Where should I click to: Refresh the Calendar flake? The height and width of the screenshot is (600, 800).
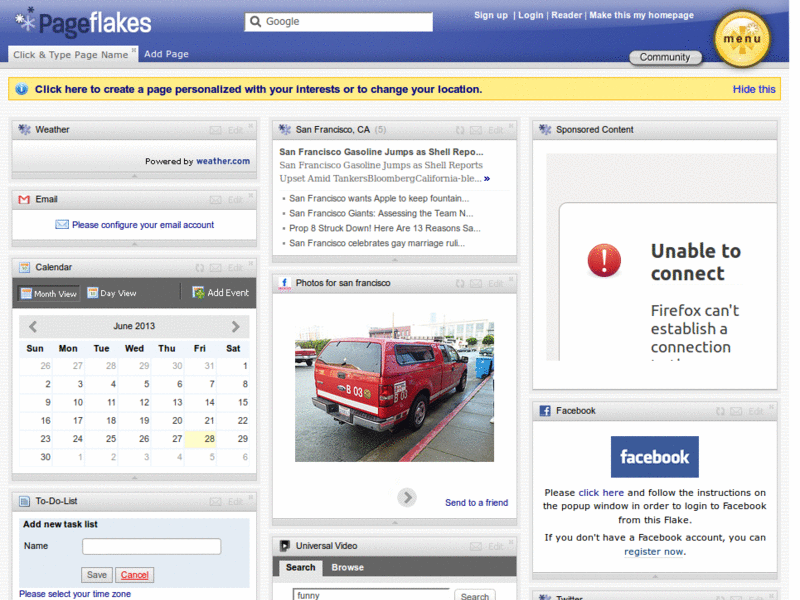[x=199, y=267]
